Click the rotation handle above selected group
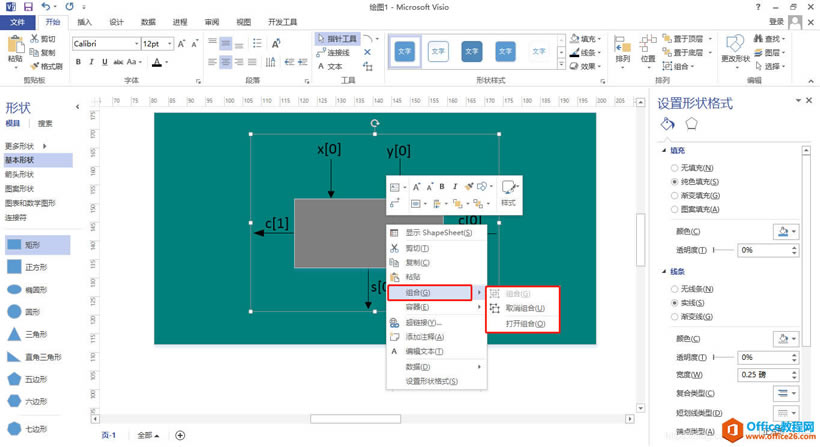Image resolution: width=820 pixels, height=447 pixels. tap(374, 123)
